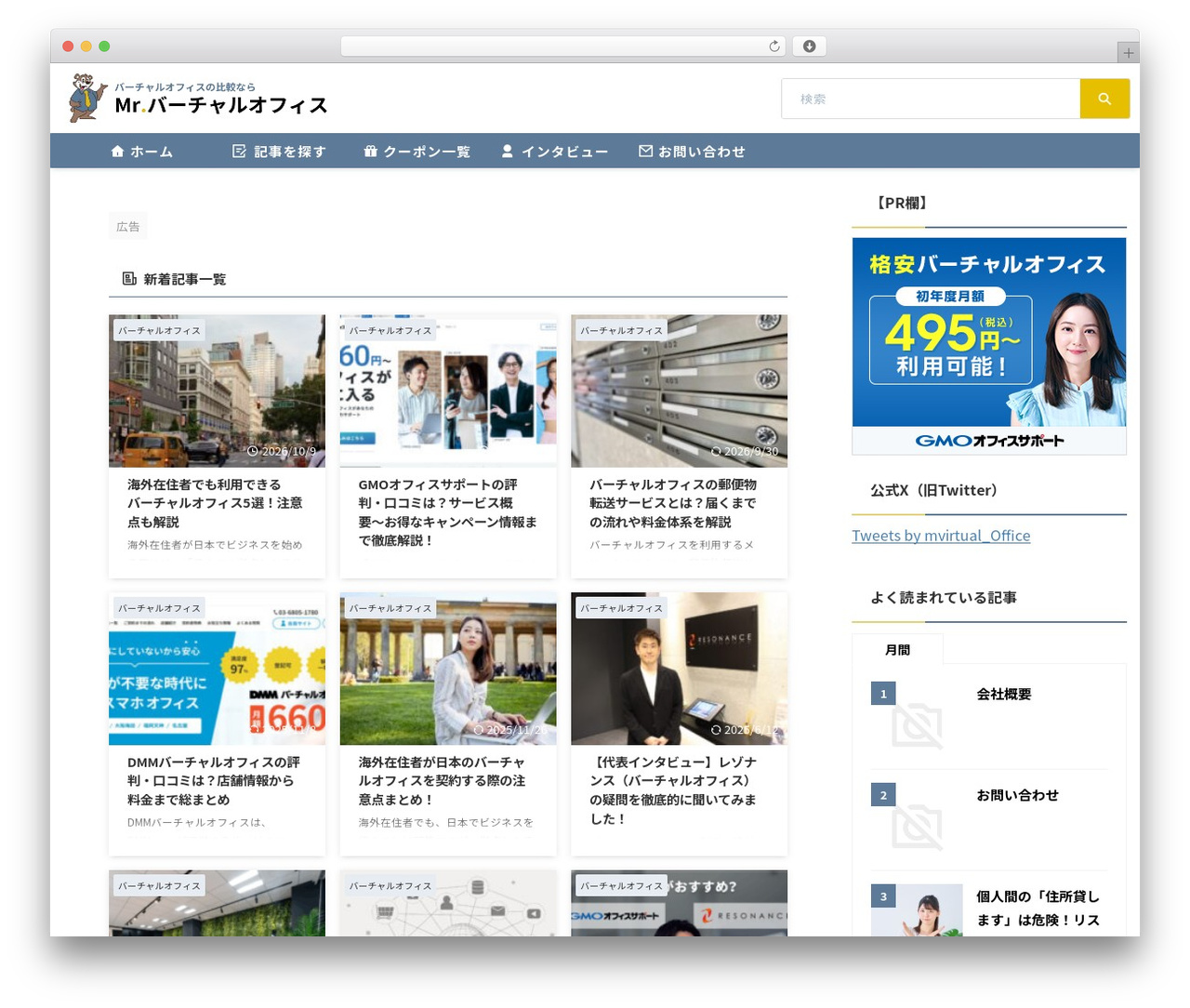Open the お問い合わせ menu item

693,151
